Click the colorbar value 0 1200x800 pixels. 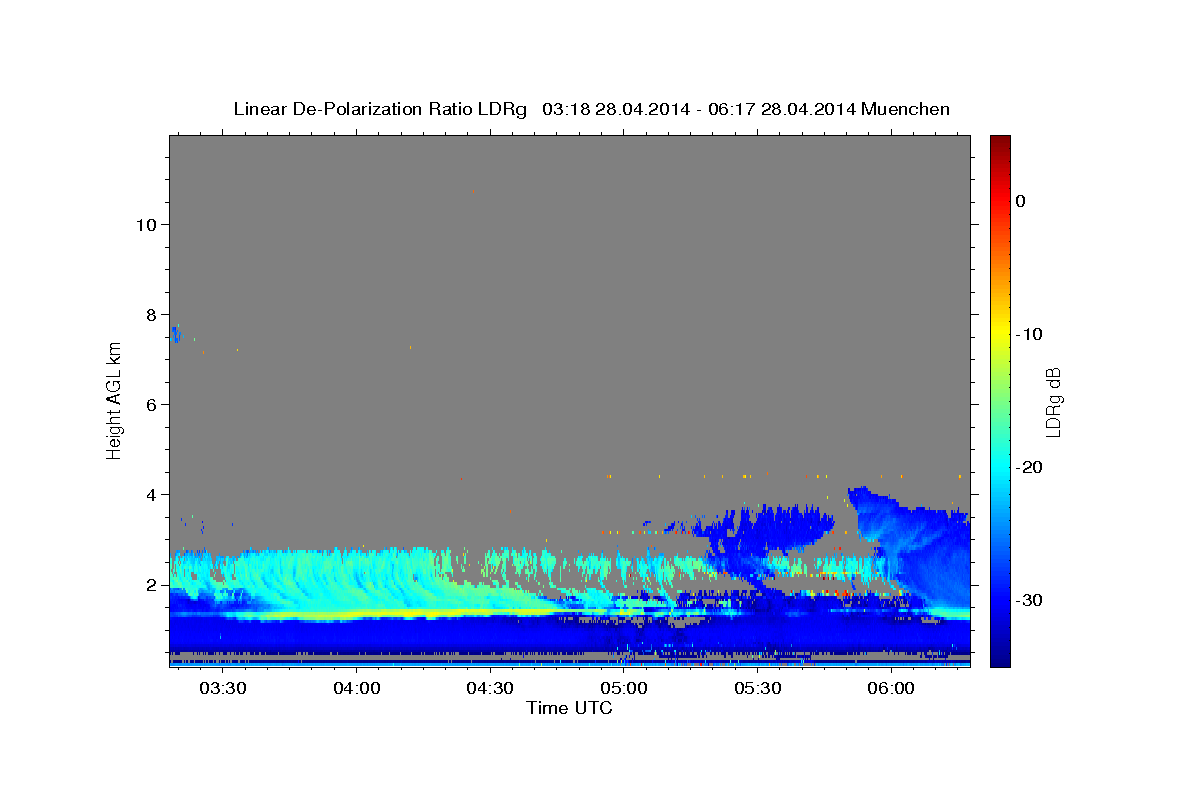1021,201
